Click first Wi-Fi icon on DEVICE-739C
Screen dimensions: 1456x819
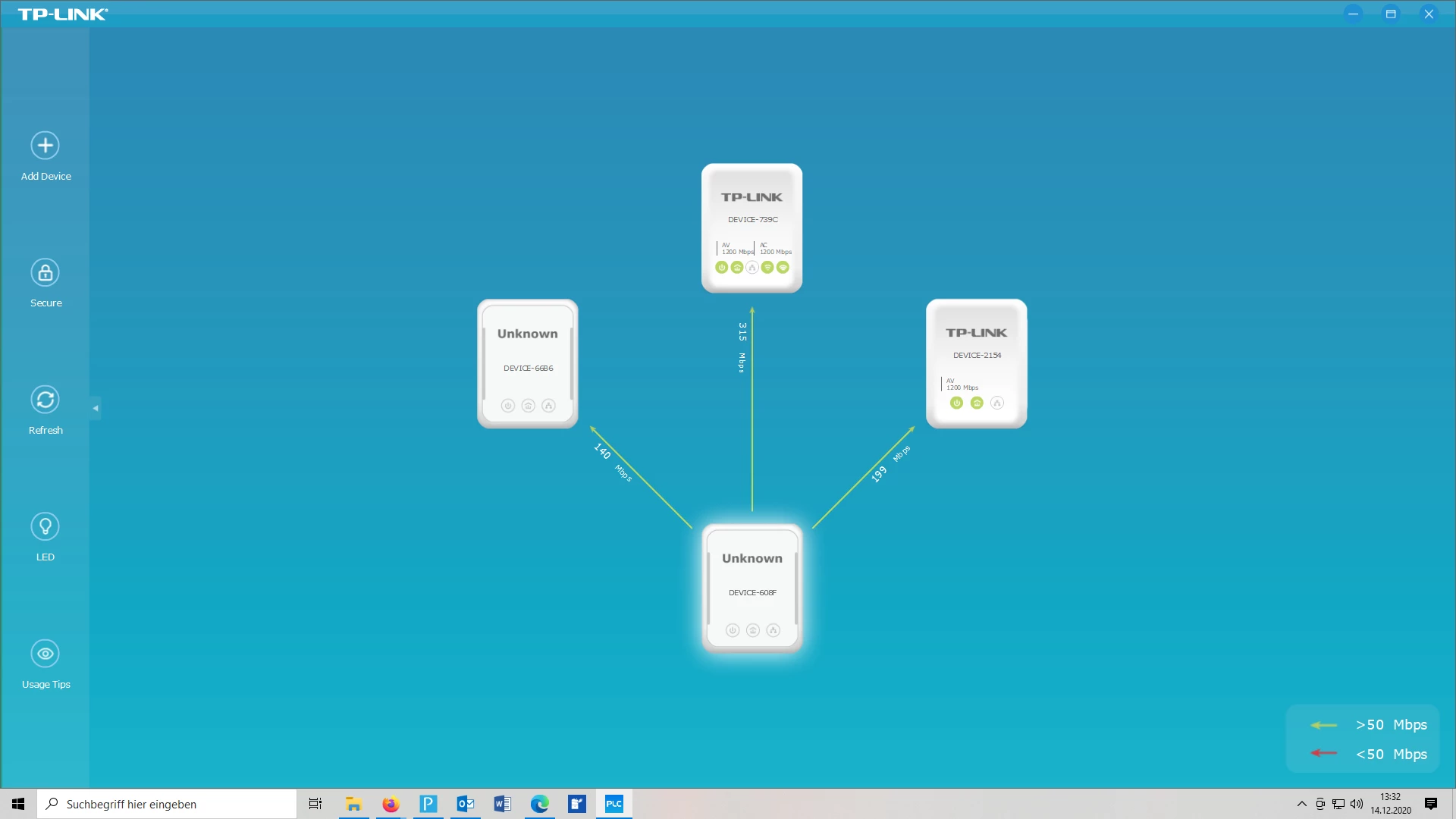tap(767, 267)
